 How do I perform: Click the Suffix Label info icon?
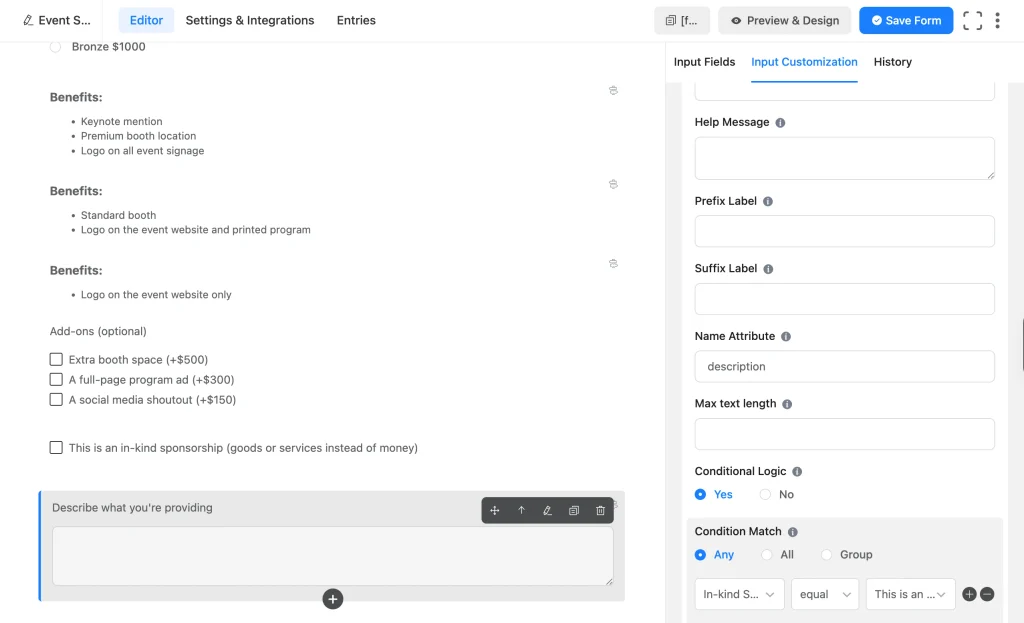pos(769,269)
